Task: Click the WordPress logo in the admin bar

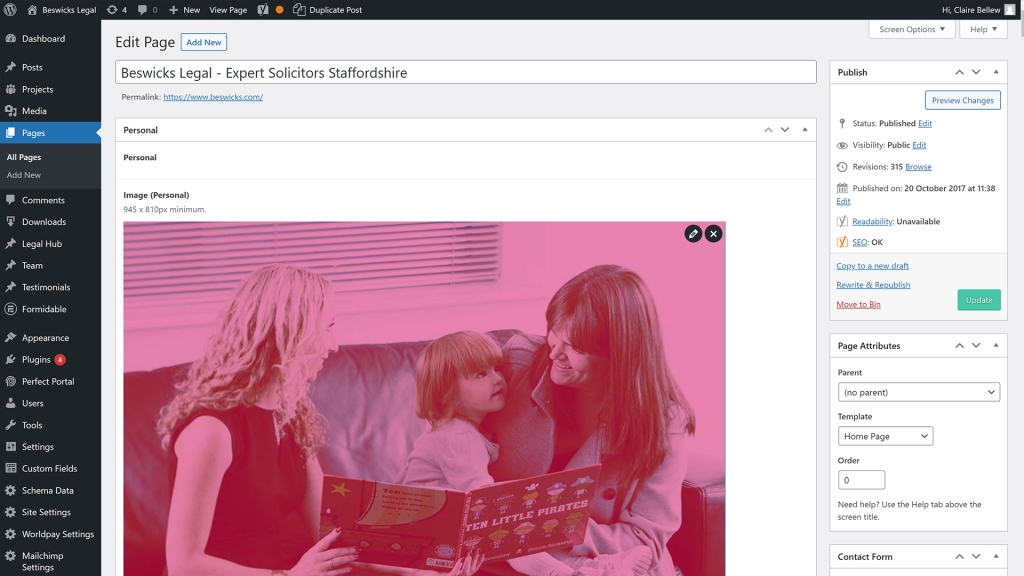Action: [x=11, y=10]
